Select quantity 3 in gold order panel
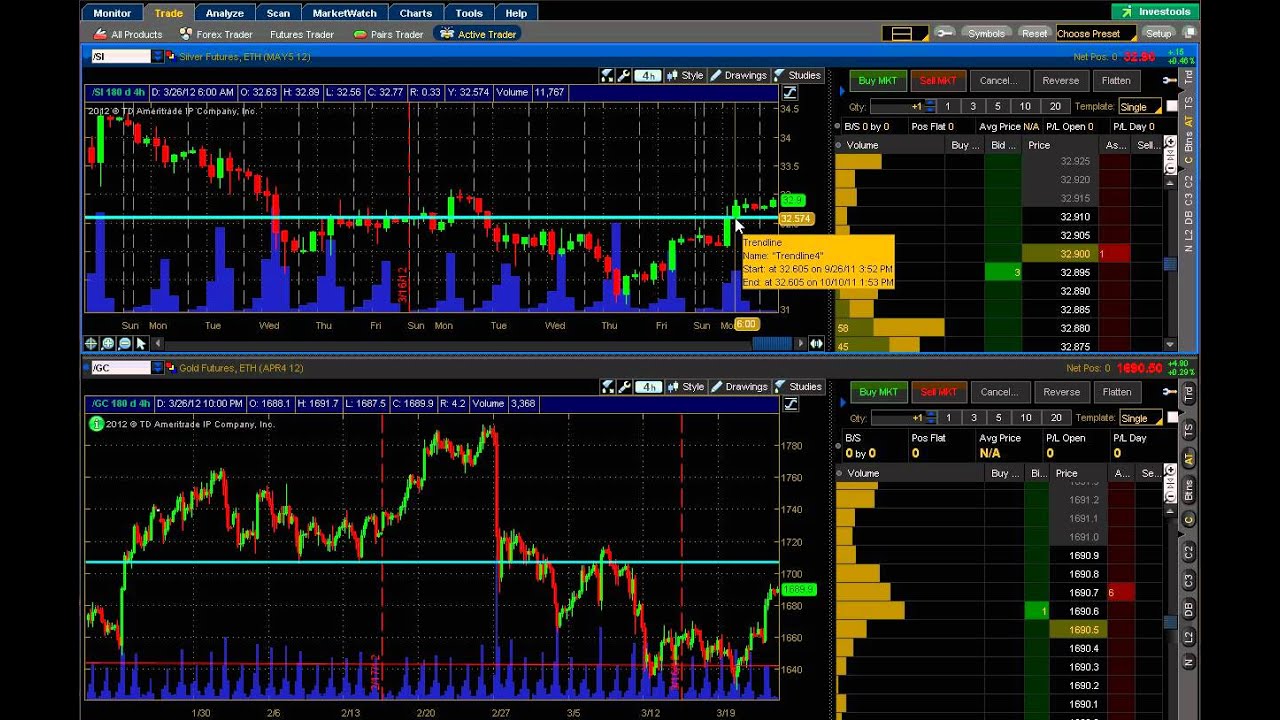The height and width of the screenshot is (720, 1280). [x=973, y=418]
